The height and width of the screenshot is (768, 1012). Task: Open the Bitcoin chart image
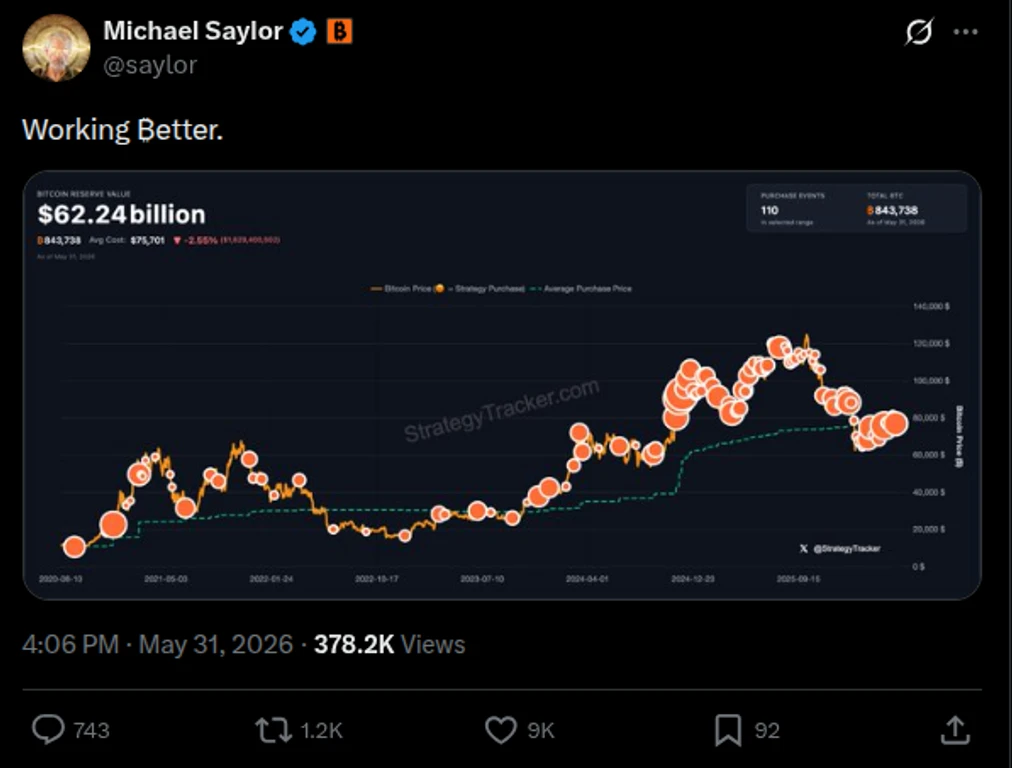coord(502,385)
